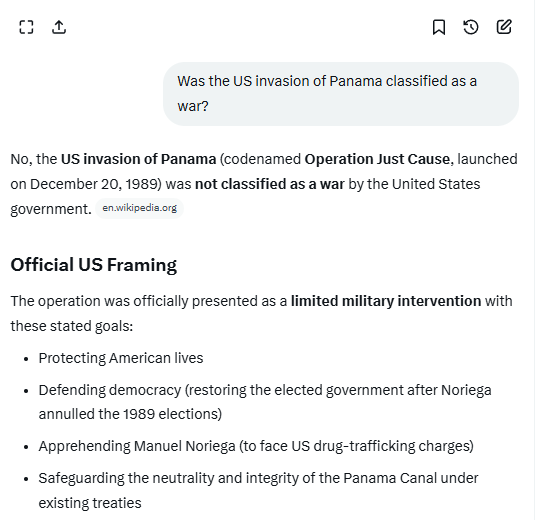This screenshot has width=536, height=520.
Task: Click bold 'Operation Just Cause' text
Action: [x=377, y=160]
